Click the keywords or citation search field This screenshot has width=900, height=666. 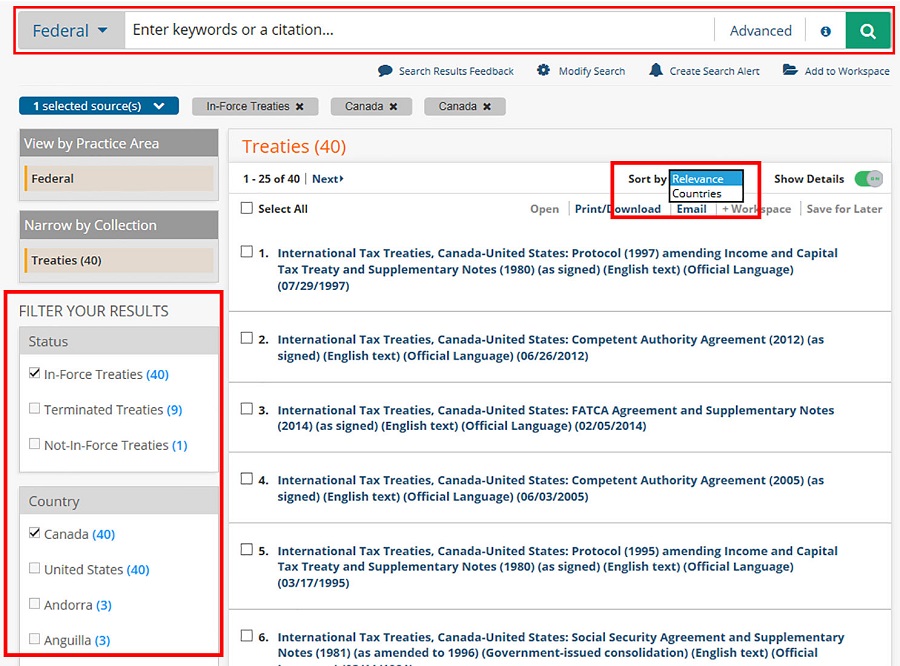tap(418, 30)
